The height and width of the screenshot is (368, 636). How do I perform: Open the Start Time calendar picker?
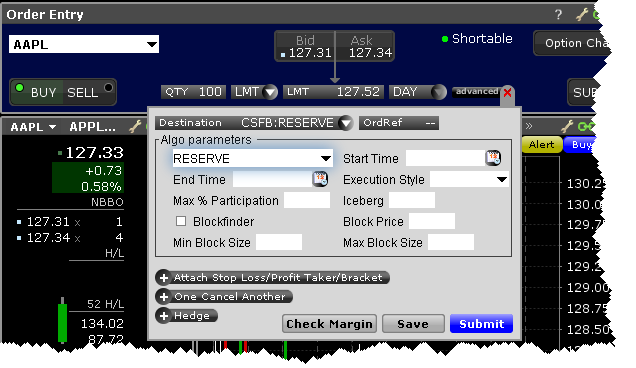coord(493,158)
